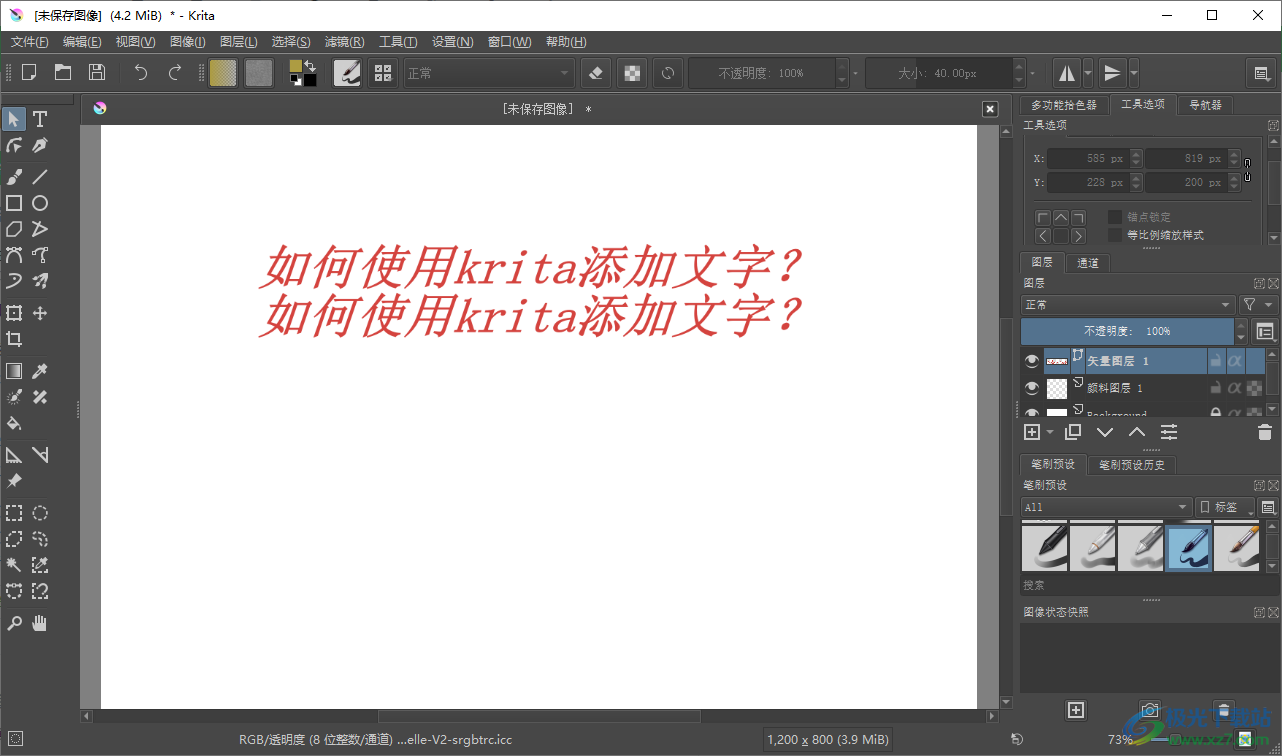
Task: Adjust the layer 不透明度 100% slider
Action: click(1127, 331)
